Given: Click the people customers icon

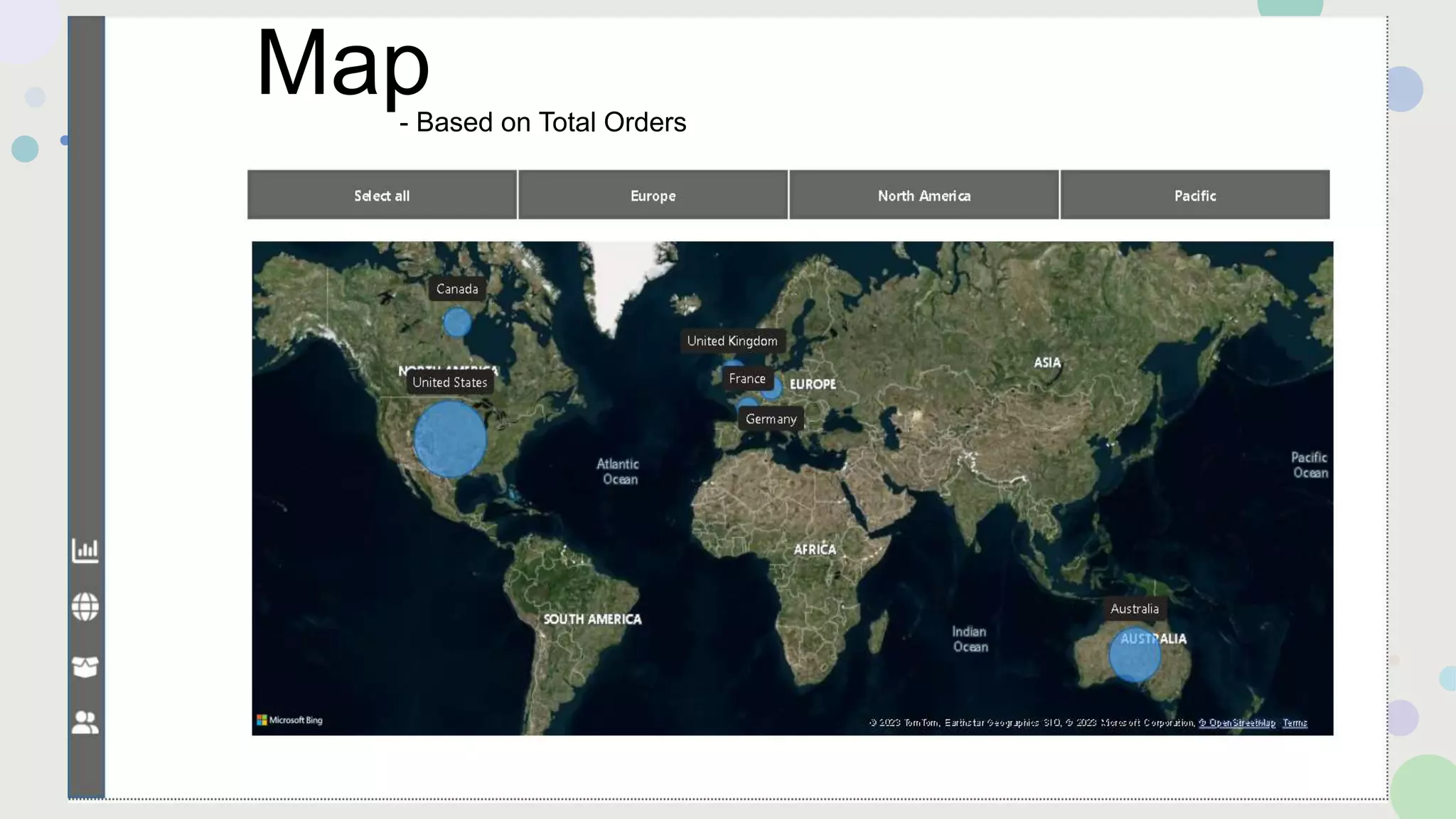Looking at the screenshot, I should click(x=85, y=722).
